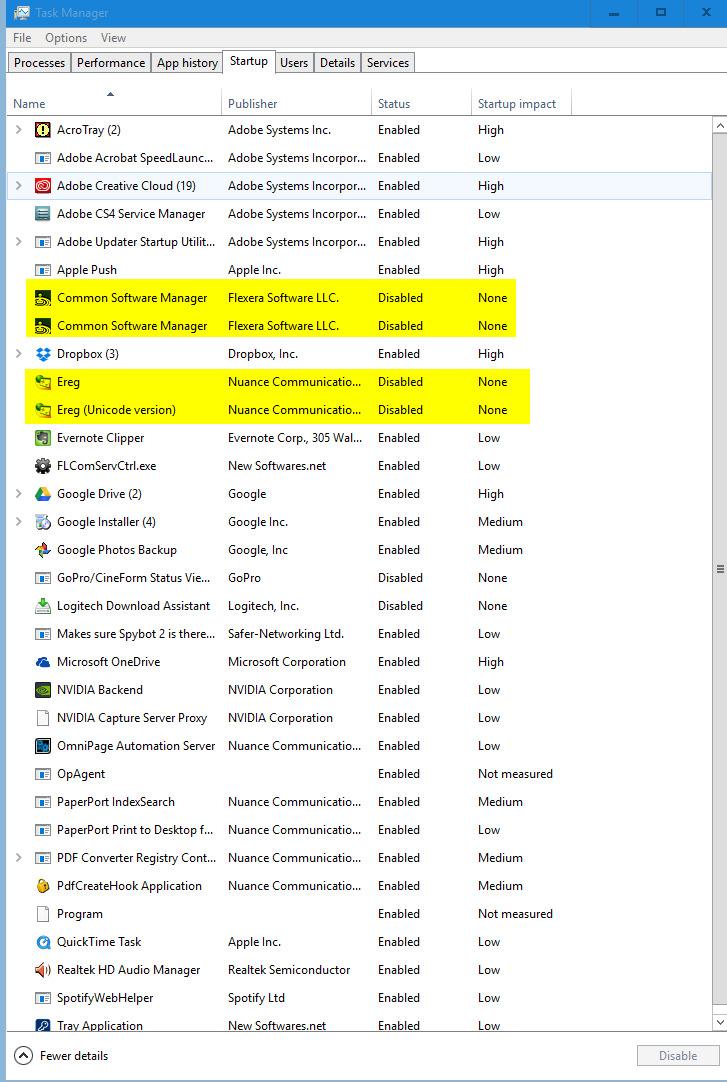Sort by the Status column header
The height and width of the screenshot is (1082, 727).
click(x=421, y=104)
